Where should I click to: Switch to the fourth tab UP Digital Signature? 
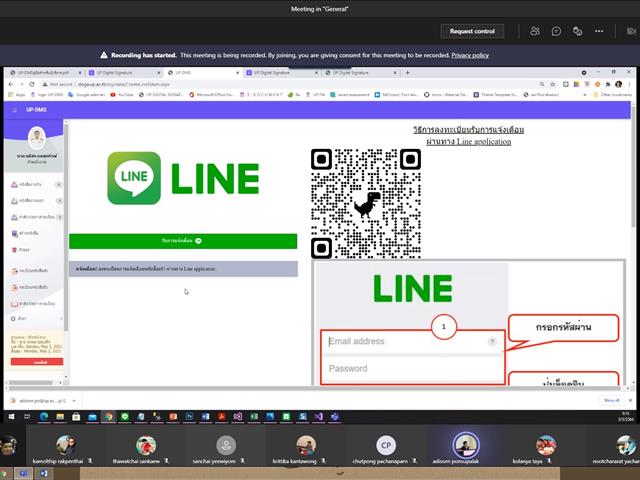point(280,73)
